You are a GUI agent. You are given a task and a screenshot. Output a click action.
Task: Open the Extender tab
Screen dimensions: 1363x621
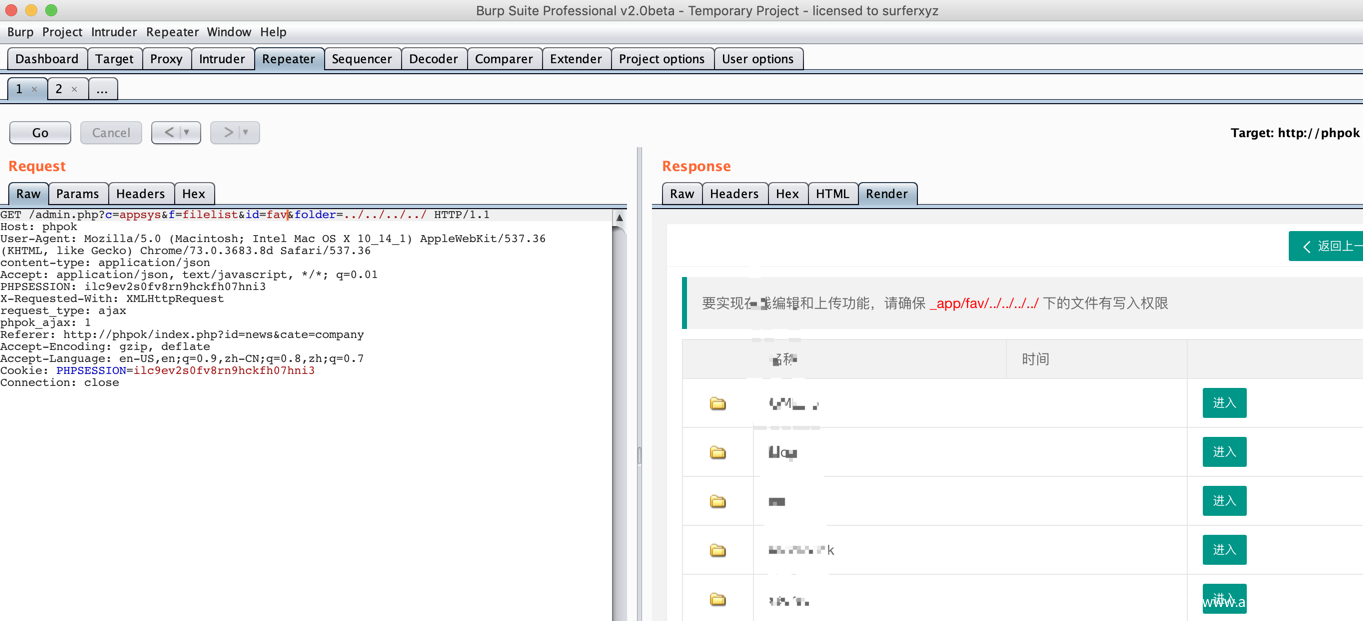(x=576, y=59)
